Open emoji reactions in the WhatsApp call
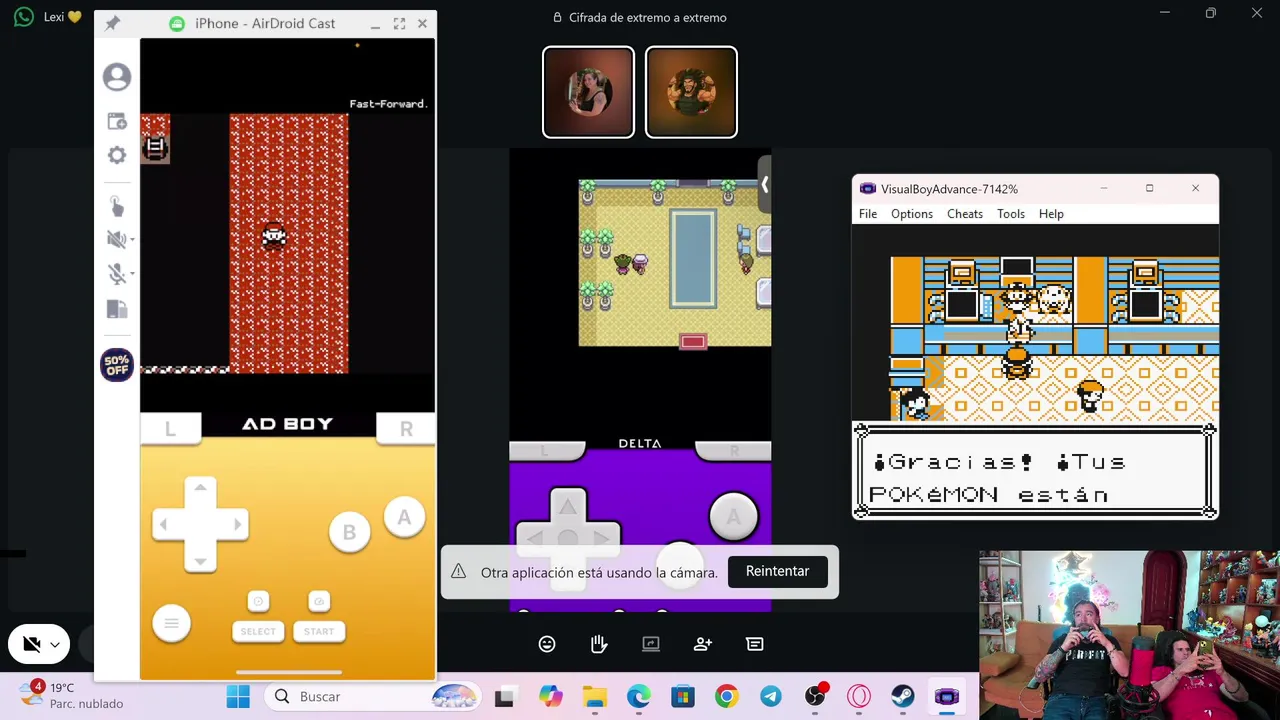 click(x=547, y=644)
